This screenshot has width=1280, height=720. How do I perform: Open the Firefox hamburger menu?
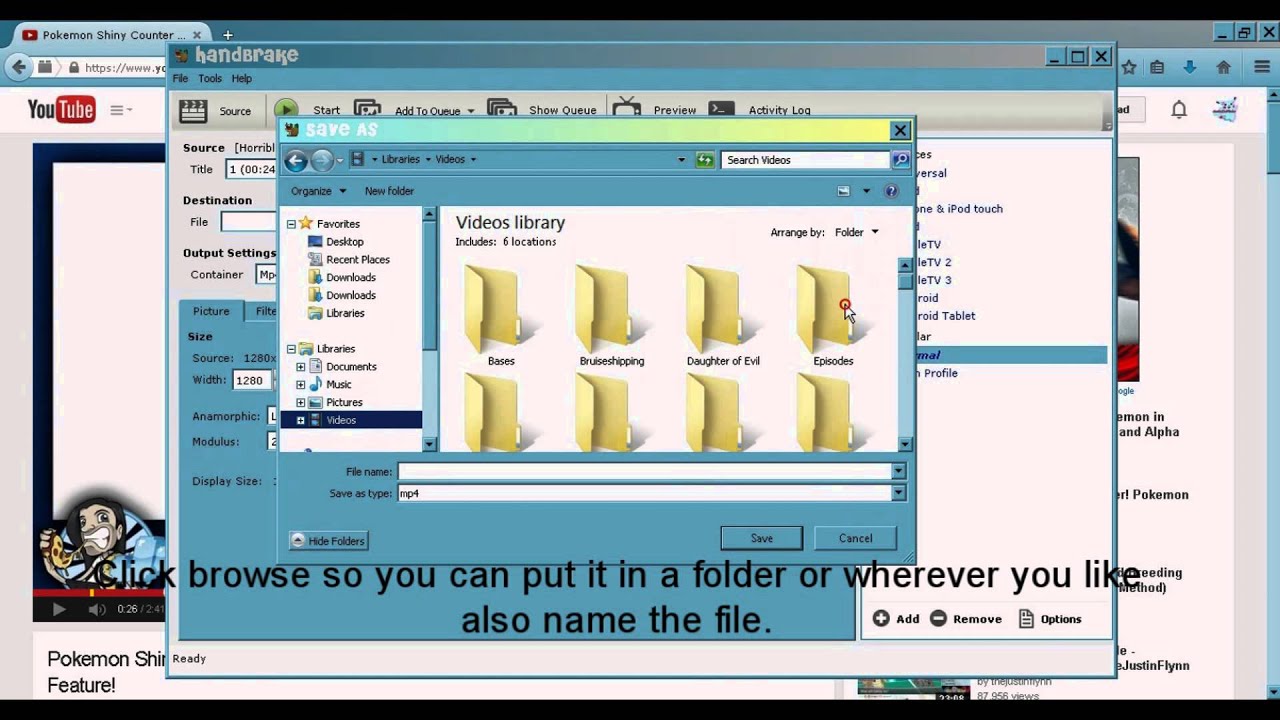1262,67
